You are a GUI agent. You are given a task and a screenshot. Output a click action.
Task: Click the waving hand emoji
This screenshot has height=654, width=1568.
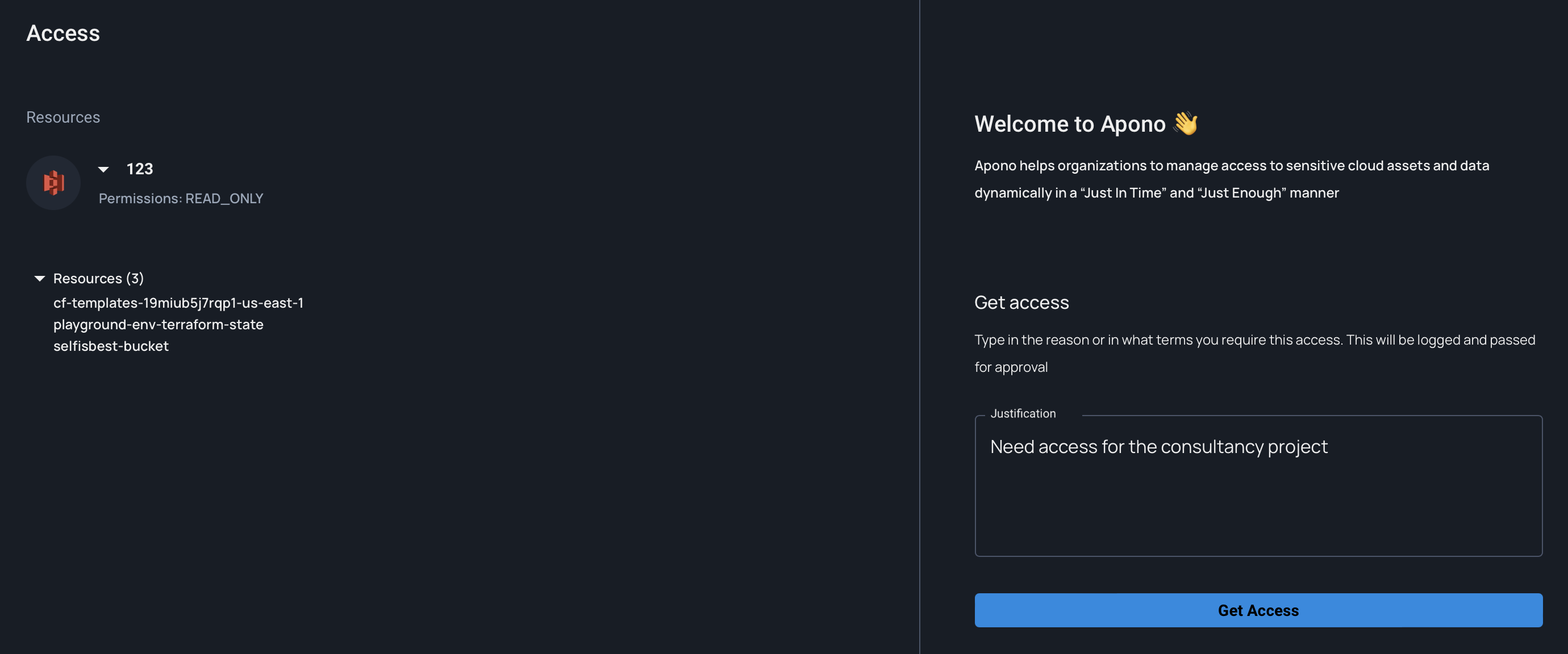pos(1185,124)
